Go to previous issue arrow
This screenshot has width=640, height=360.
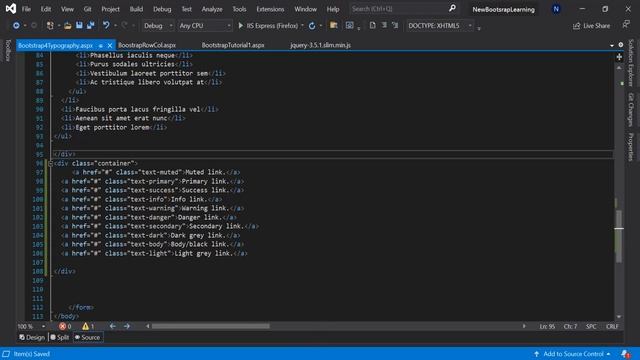tap(112, 326)
